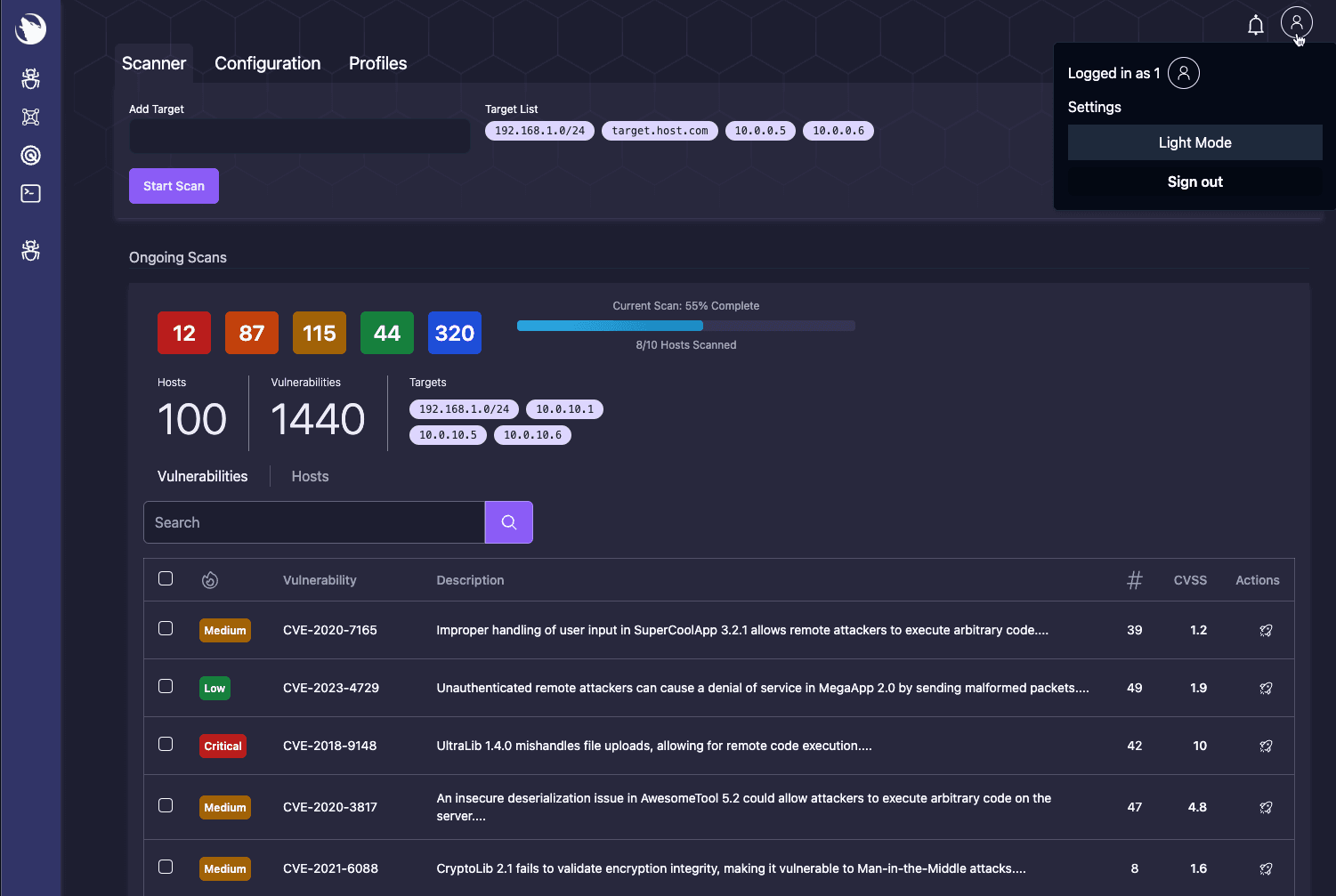Image resolution: width=1336 pixels, height=896 pixels.
Task: Switch to the Hosts tab
Action: tap(310, 477)
